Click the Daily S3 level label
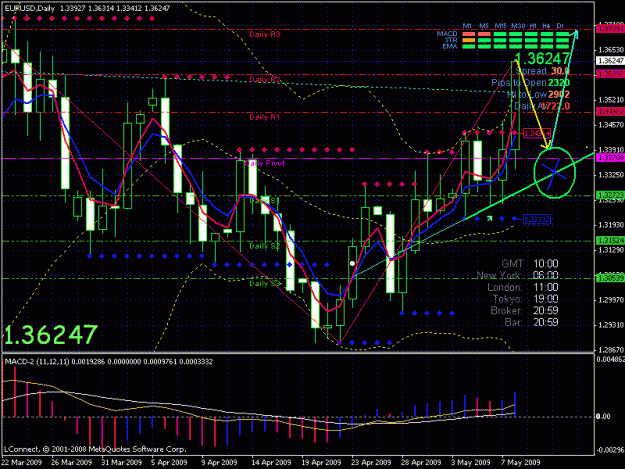This screenshot has height=469, width=625. pyautogui.click(x=265, y=284)
